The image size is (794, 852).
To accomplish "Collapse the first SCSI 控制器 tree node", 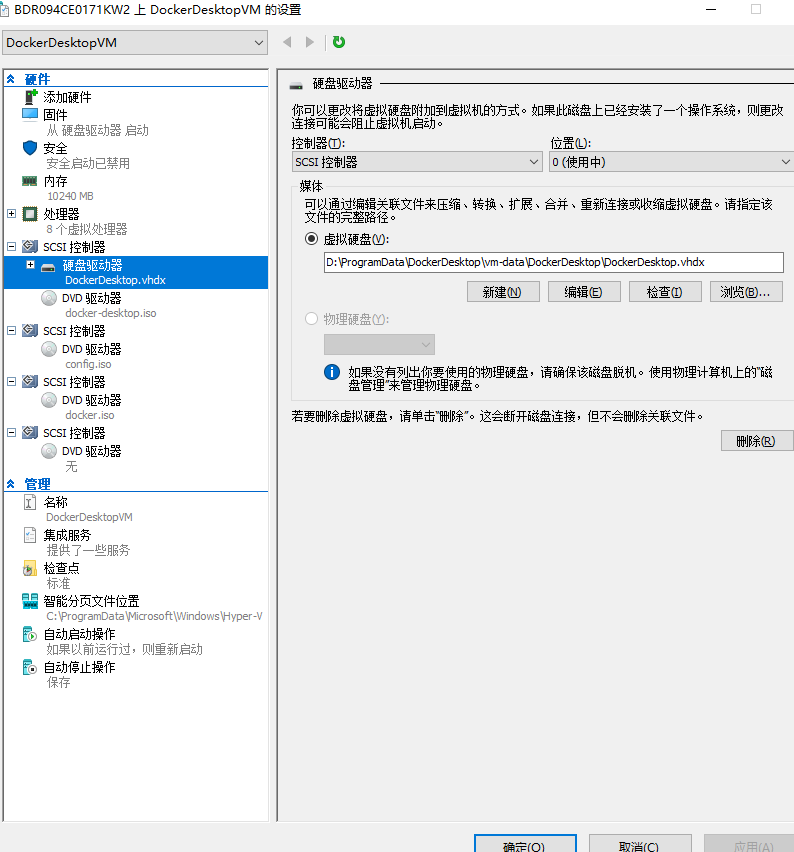I will click(11, 246).
